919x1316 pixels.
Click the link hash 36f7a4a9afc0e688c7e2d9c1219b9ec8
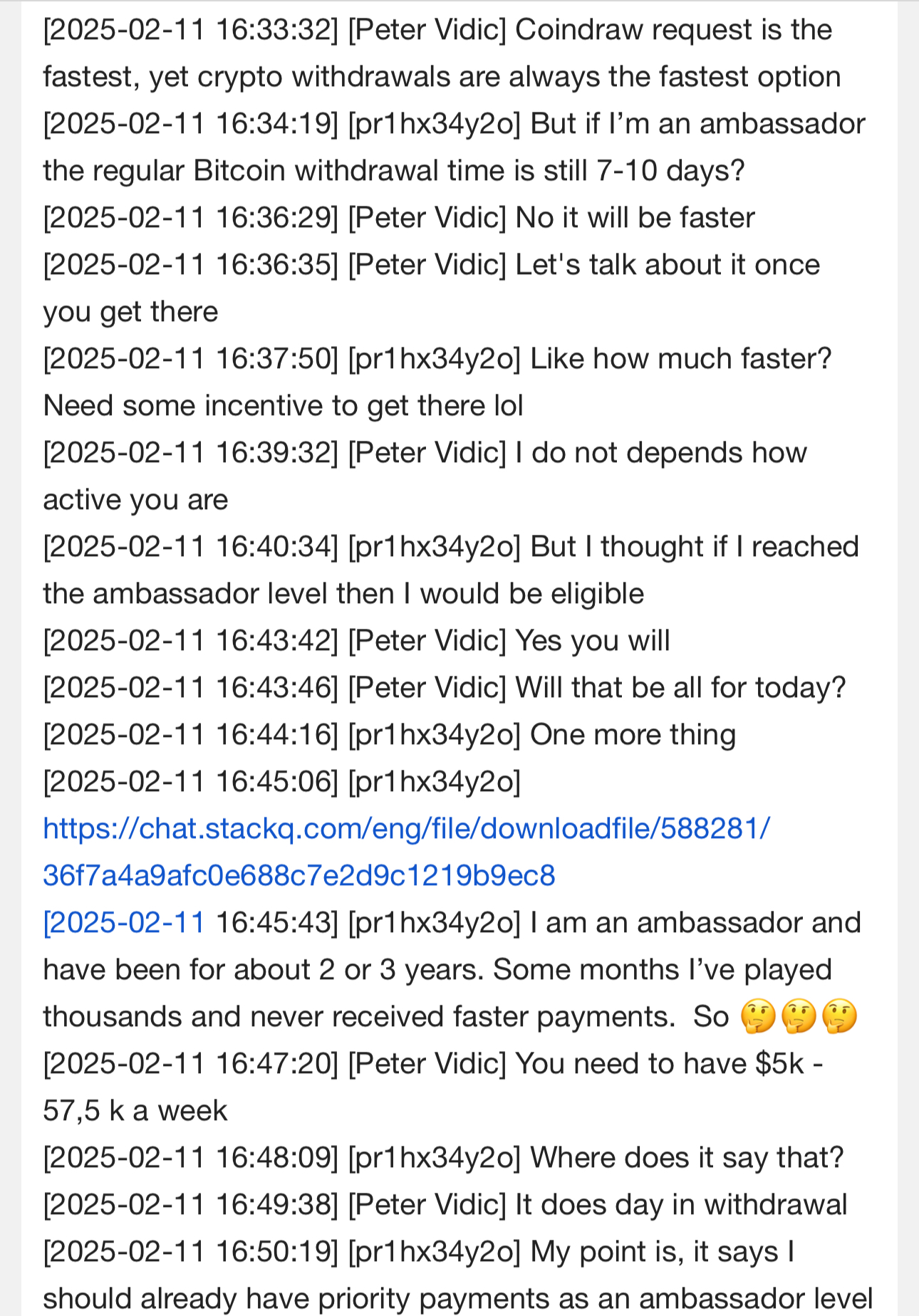pos(299,875)
